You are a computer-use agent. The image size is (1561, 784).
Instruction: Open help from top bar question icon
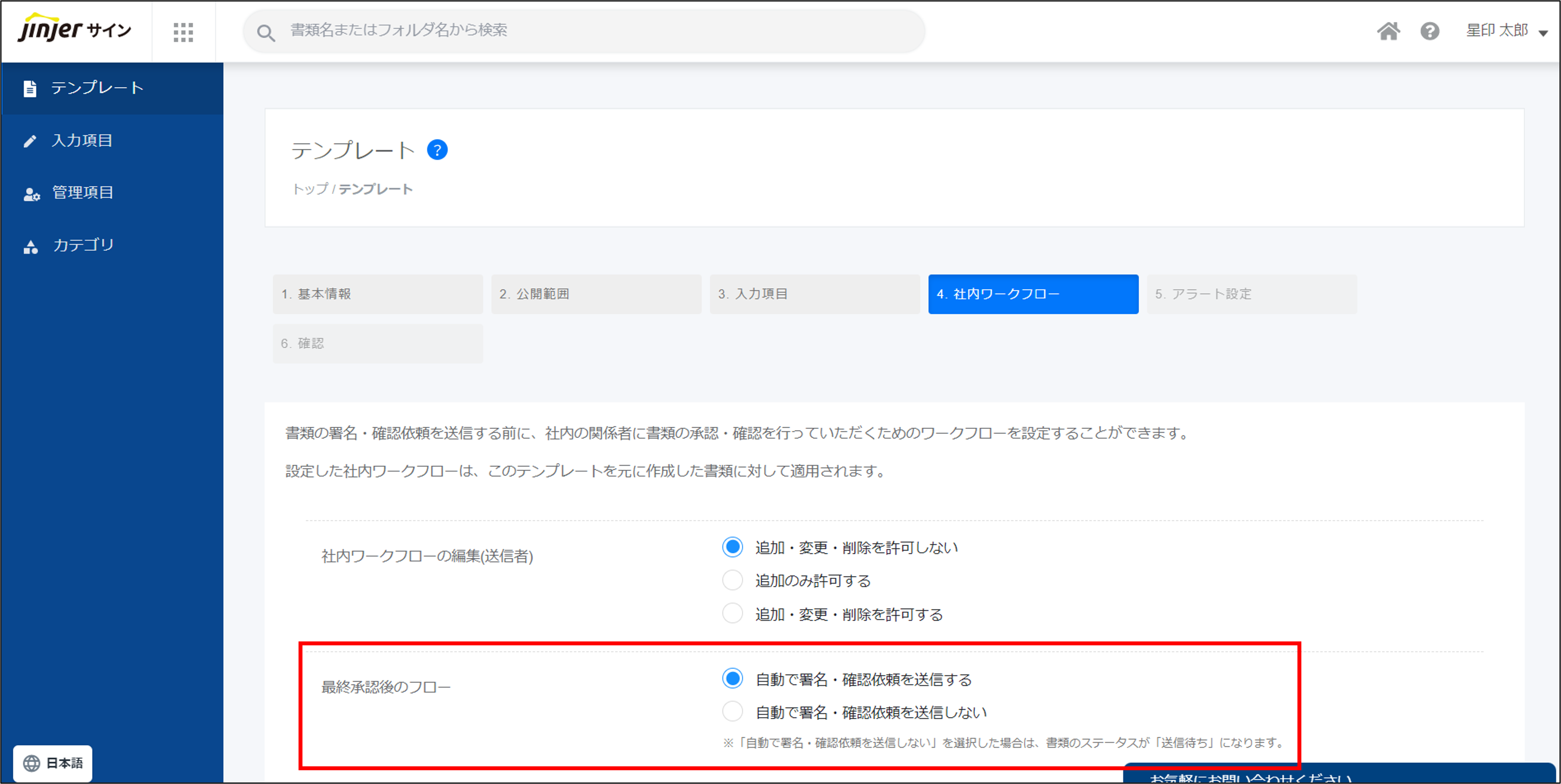point(1429,31)
